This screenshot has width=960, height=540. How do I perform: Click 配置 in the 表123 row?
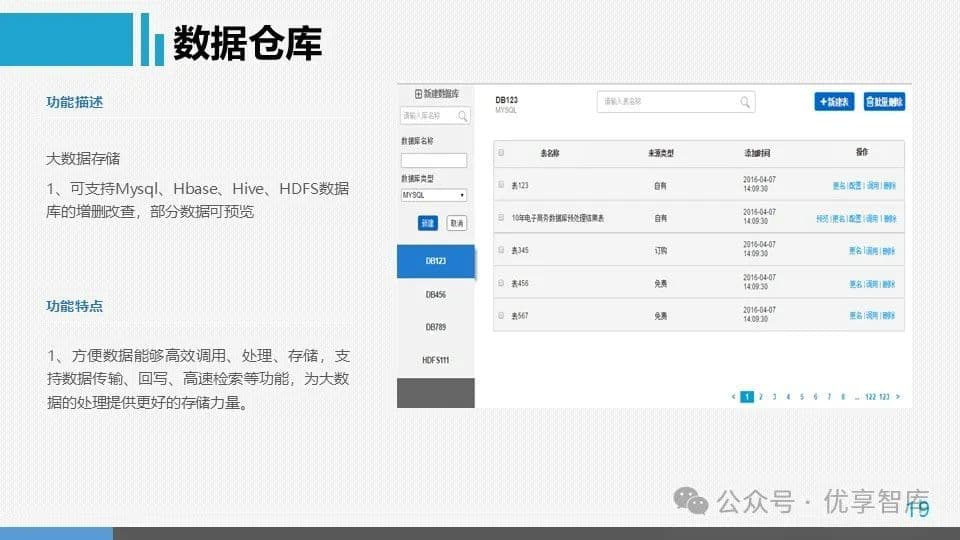pyautogui.click(x=855, y=186)
